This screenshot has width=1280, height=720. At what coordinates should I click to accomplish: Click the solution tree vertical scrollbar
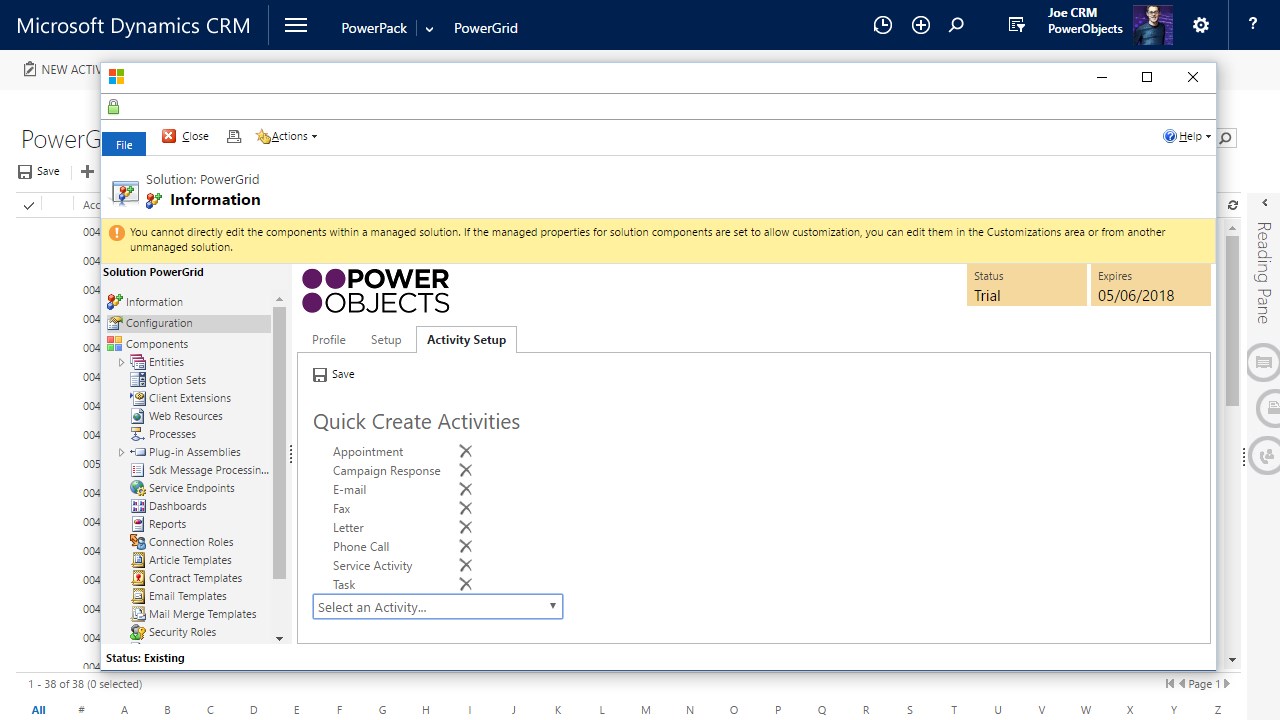tap(279, 442)
